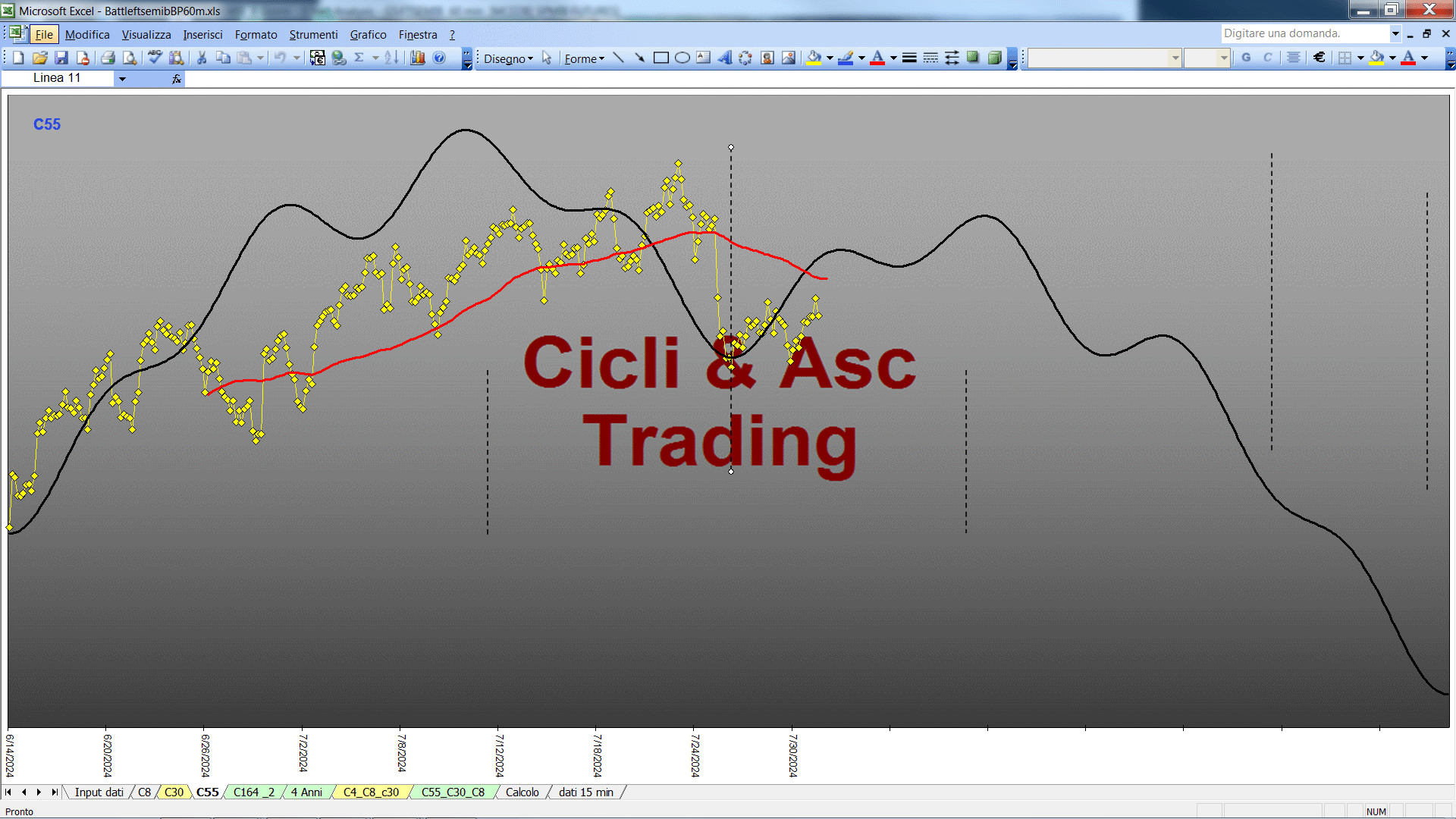Screen dimensions: 1456x819
Task: Click the 3-D Style icon
Action: [x=994, y=58]
